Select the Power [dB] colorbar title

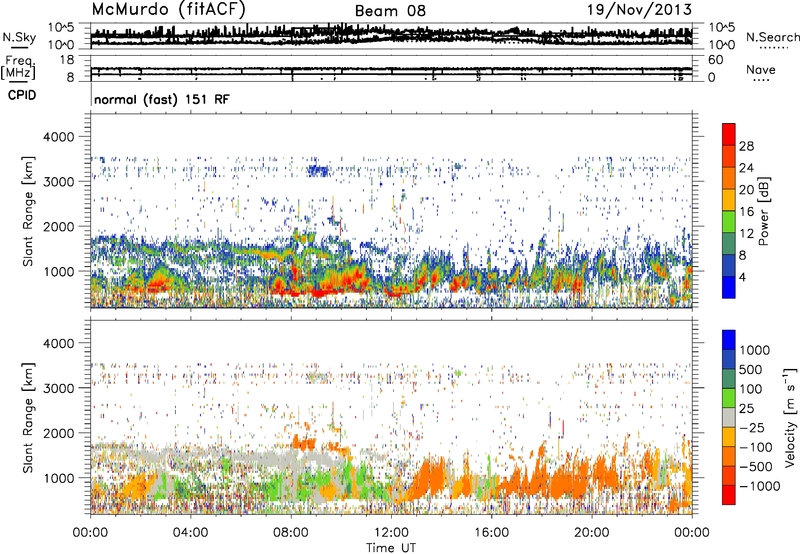(x=764, y=211)
